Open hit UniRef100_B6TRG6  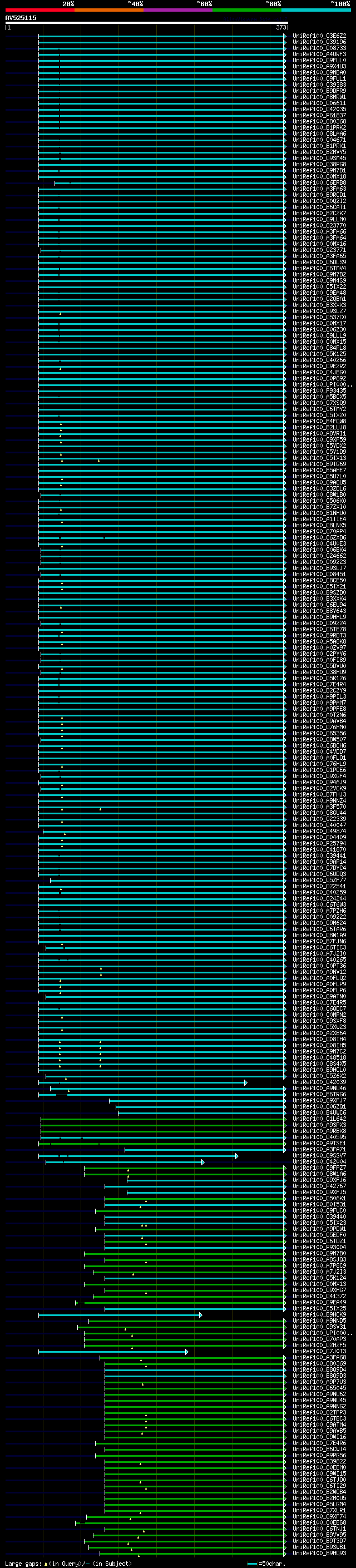[x=319, y=1094]
